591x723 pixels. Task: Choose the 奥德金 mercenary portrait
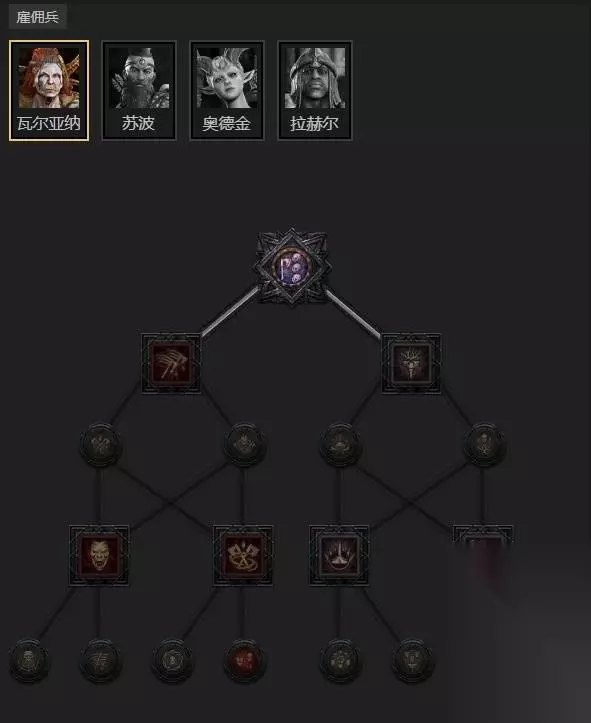coord(227,90)
